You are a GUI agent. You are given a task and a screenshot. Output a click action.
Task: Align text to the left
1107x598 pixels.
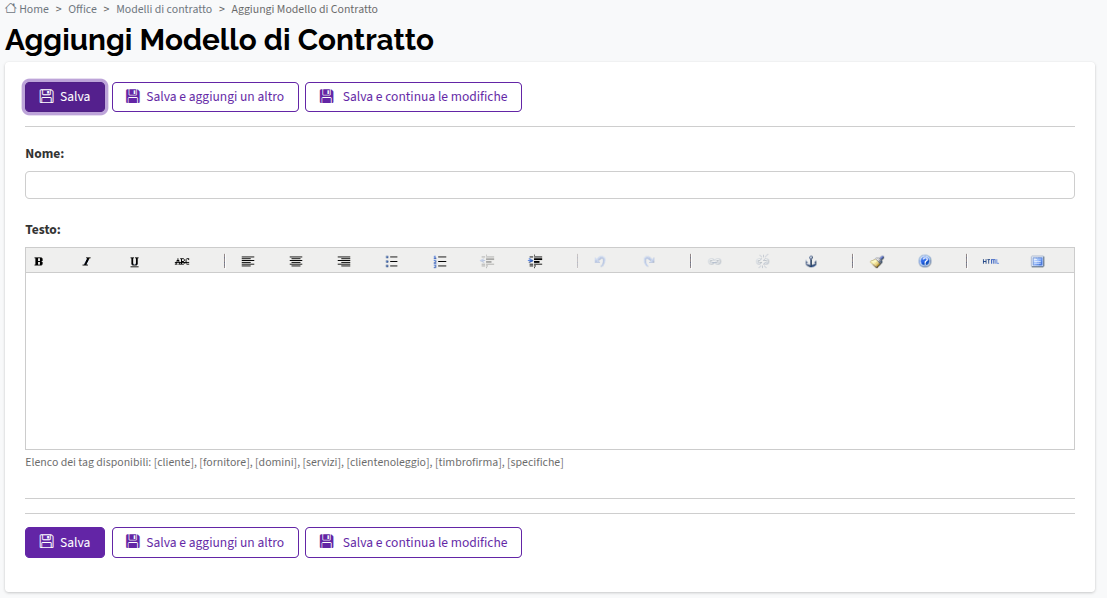click(248, 261)
